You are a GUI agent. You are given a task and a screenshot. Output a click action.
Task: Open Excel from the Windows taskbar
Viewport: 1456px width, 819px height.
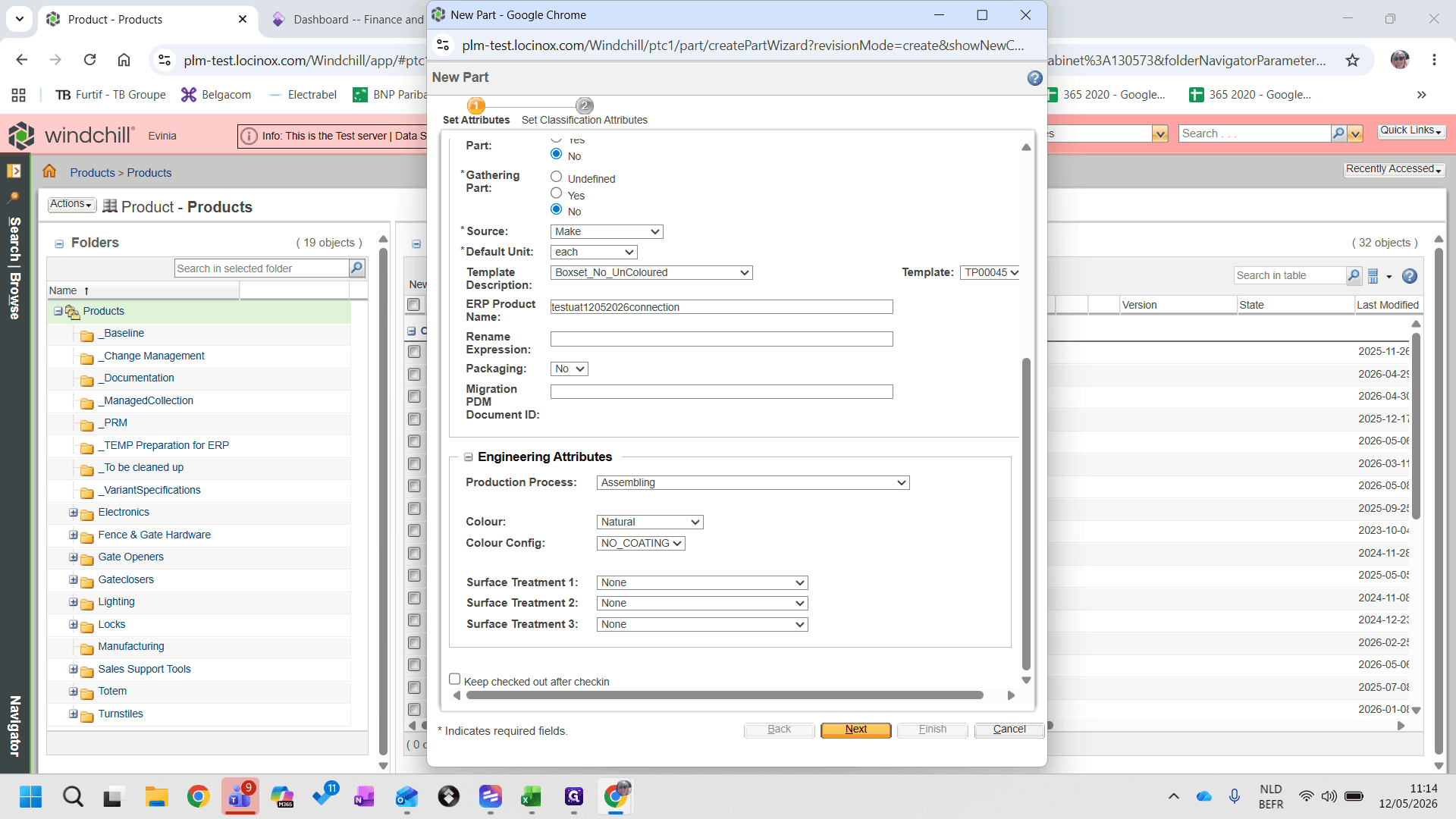pyautogui.click(x=531, y=796)
